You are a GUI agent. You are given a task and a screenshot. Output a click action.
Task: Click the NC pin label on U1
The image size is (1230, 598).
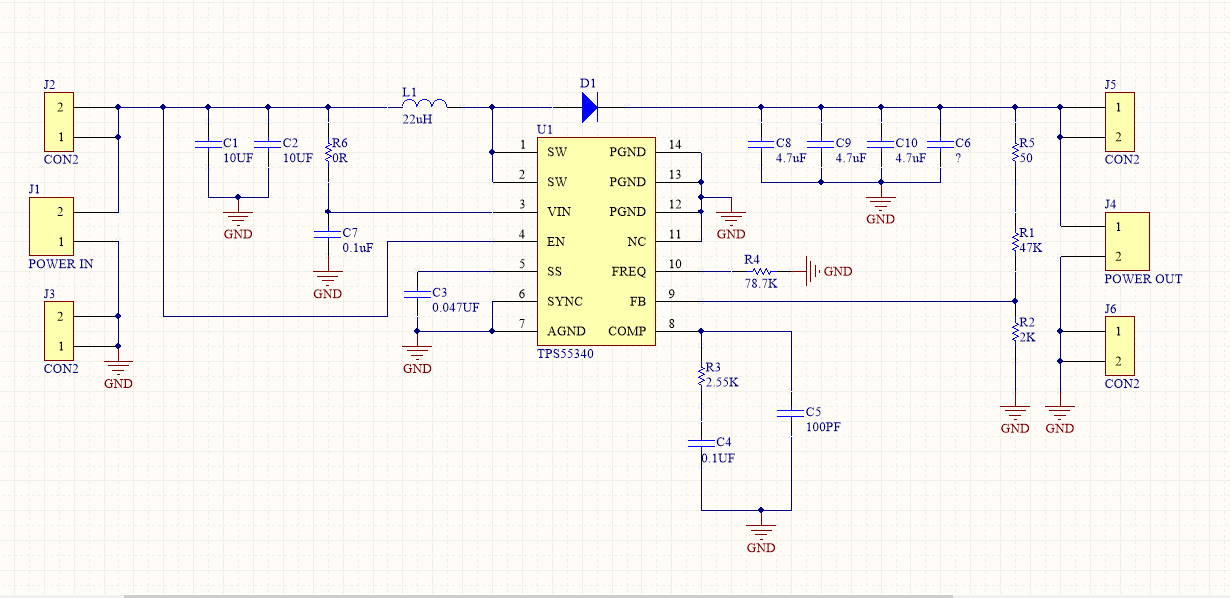click(637, 242)
